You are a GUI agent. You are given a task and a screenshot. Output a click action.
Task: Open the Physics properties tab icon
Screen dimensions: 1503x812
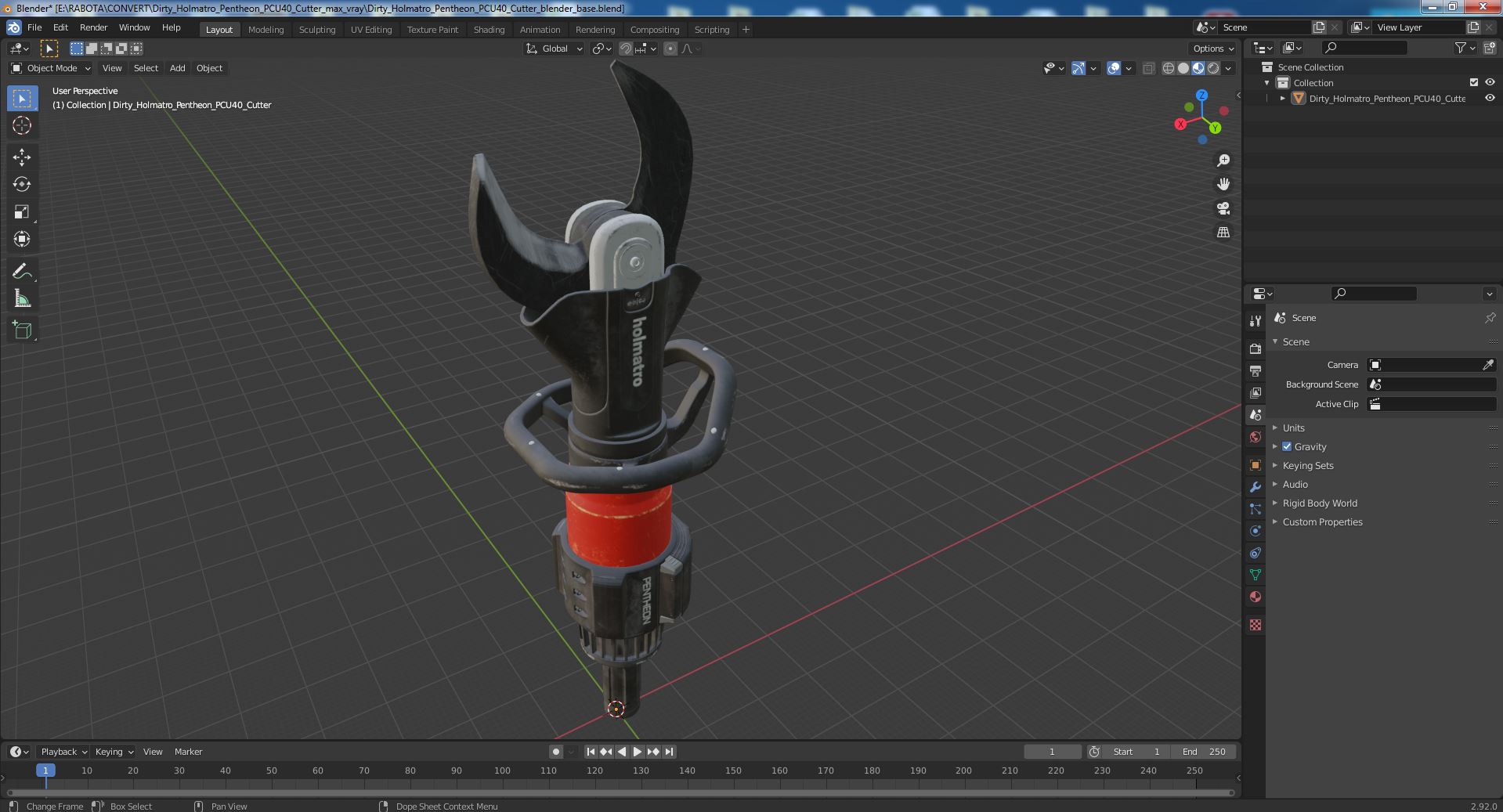point(1256,531)
